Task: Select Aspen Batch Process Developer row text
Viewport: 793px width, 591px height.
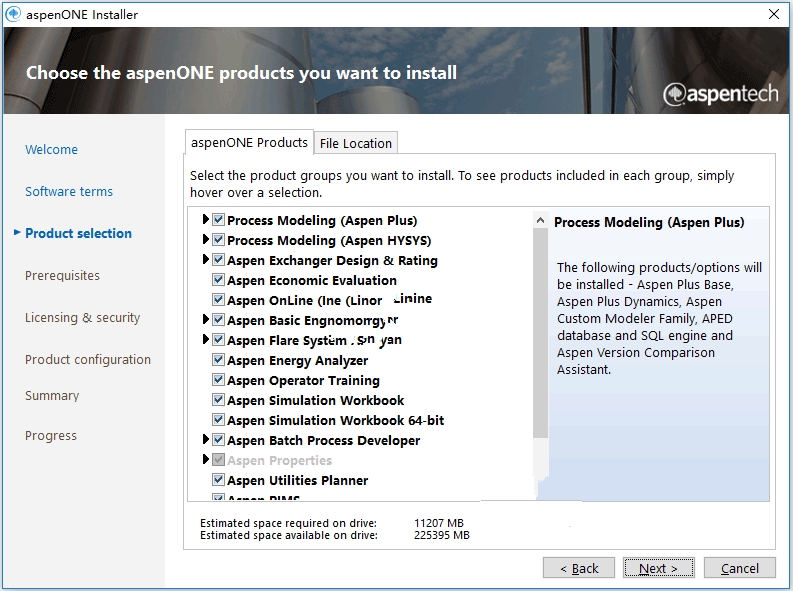Action: point(323,440)
